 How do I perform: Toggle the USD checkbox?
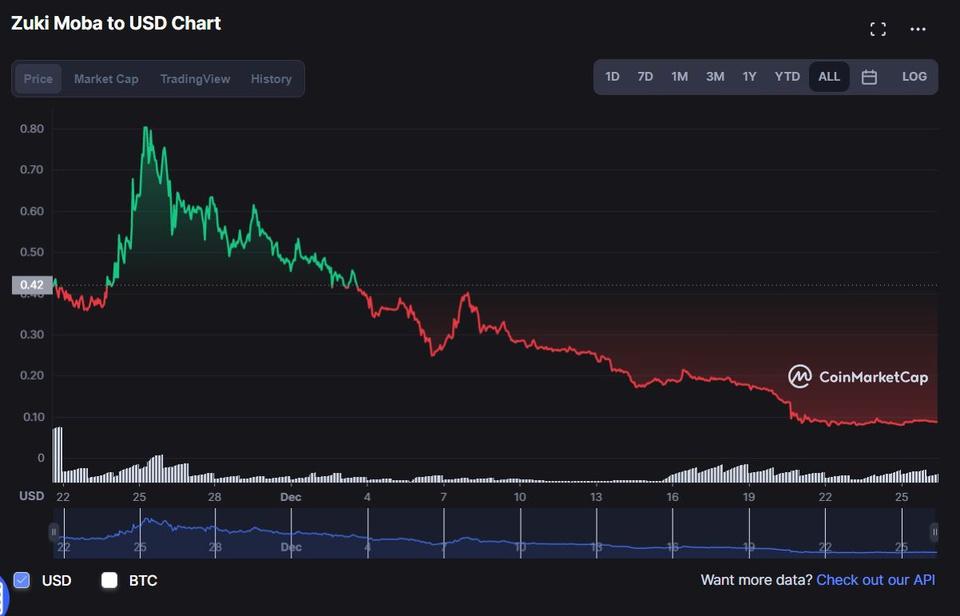point(22,580)
